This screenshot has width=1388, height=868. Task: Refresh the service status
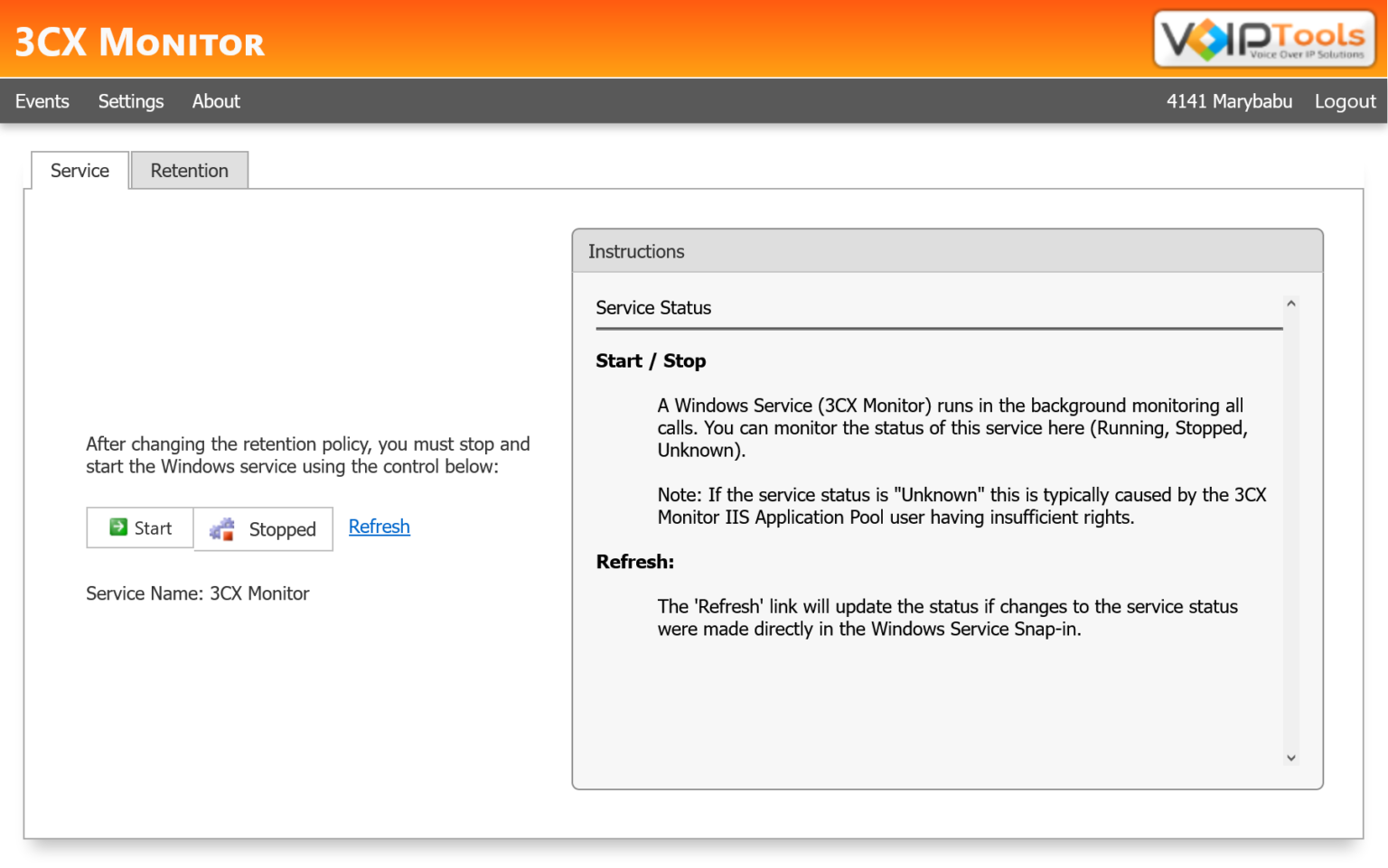pyautogui.click(x=379, y=527)
